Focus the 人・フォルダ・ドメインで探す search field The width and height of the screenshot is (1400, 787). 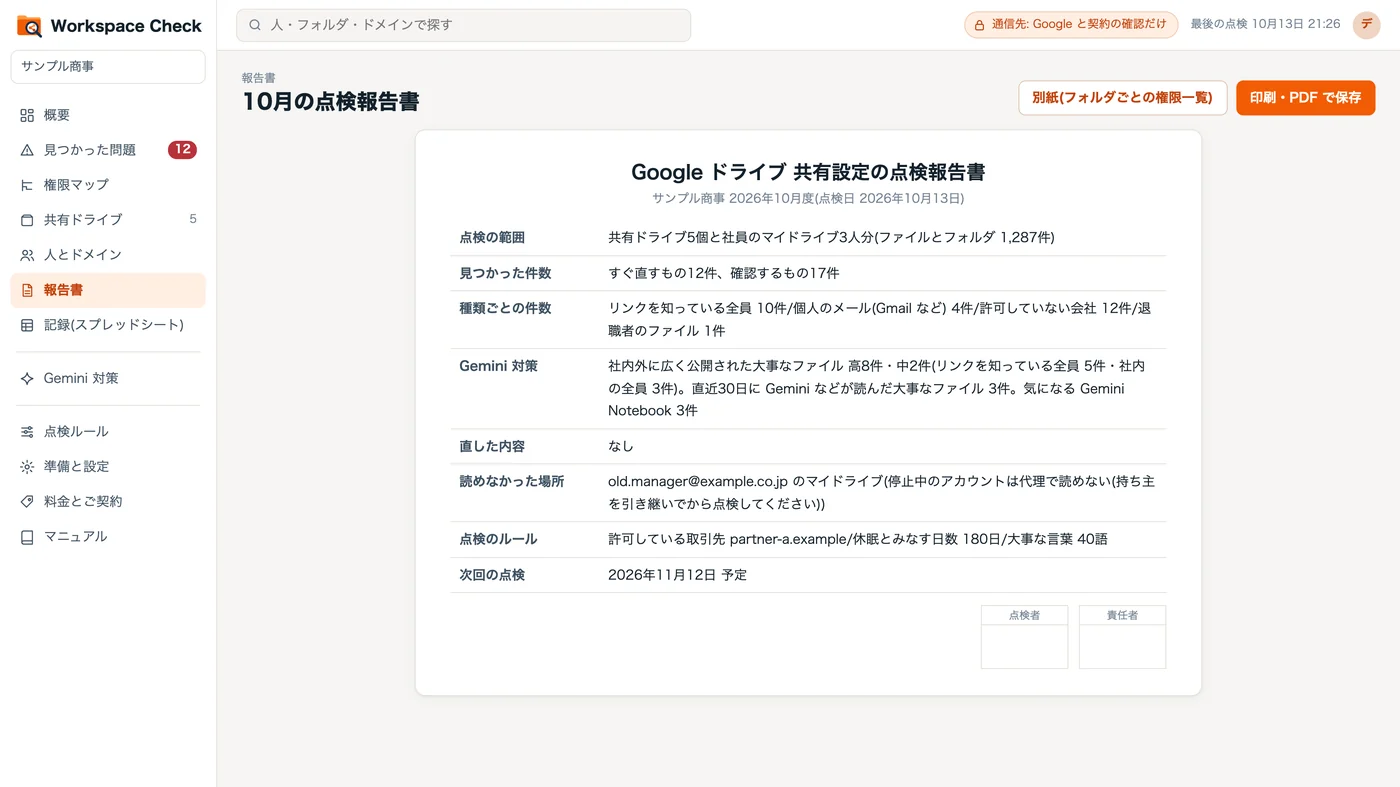point(463,25)
